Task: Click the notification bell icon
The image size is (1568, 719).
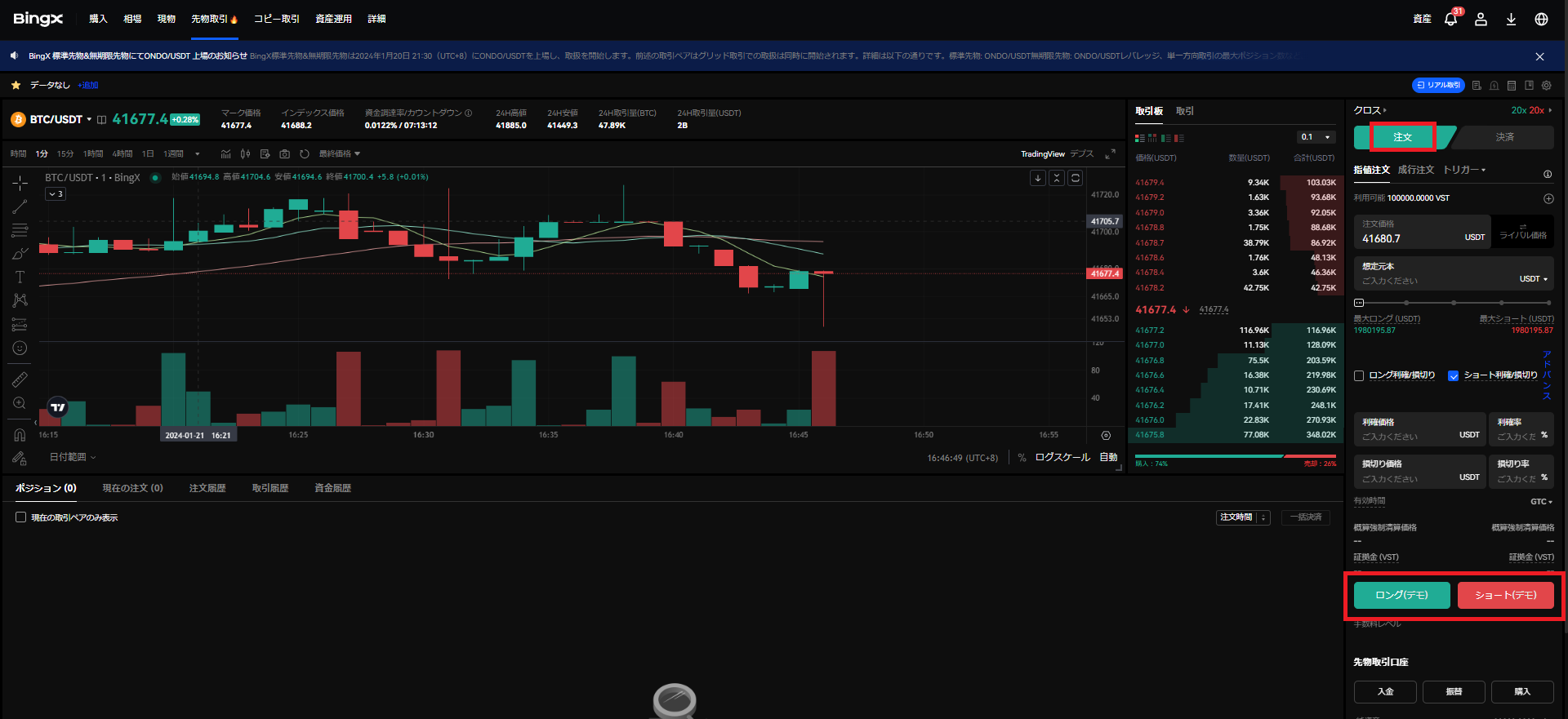Action: (1450, 19)
